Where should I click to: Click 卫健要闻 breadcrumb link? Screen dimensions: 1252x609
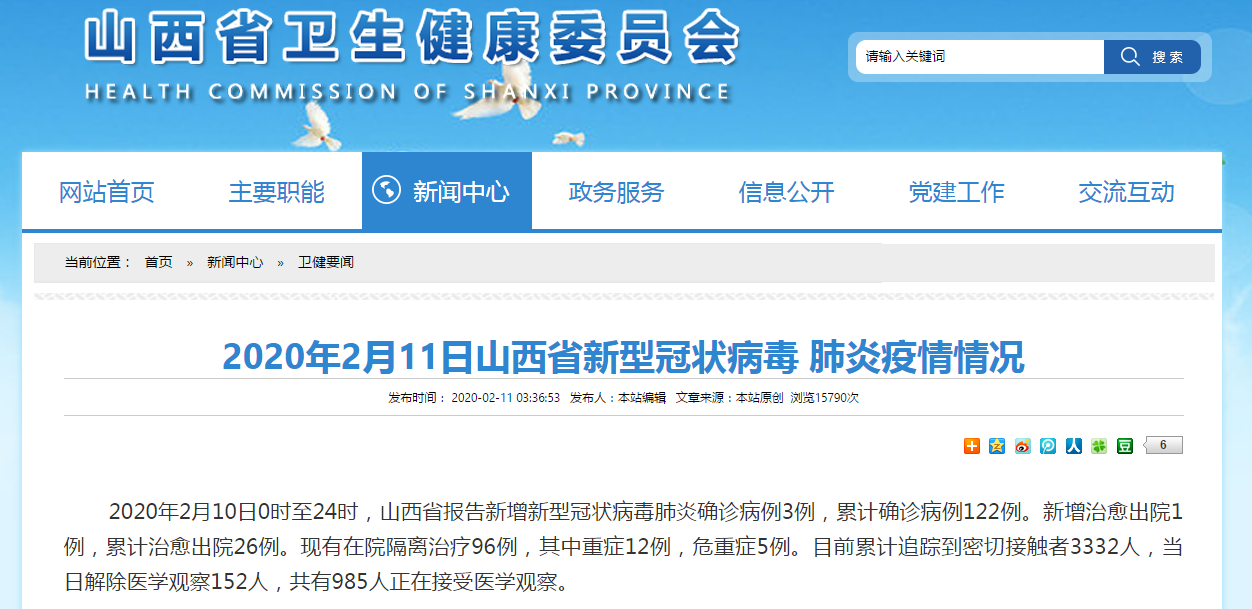coord(326,262)
